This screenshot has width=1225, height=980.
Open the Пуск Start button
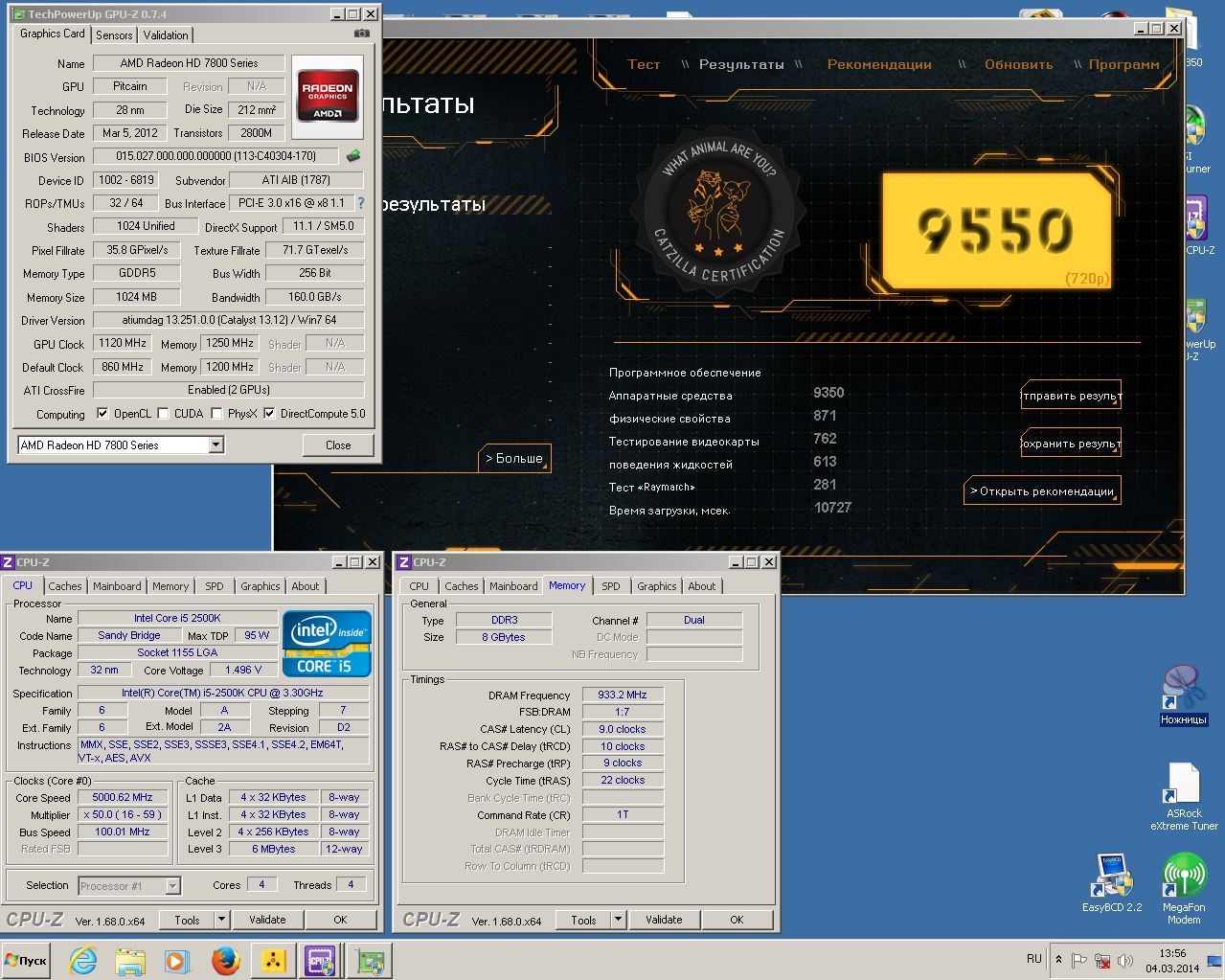(x=27, y=960)
